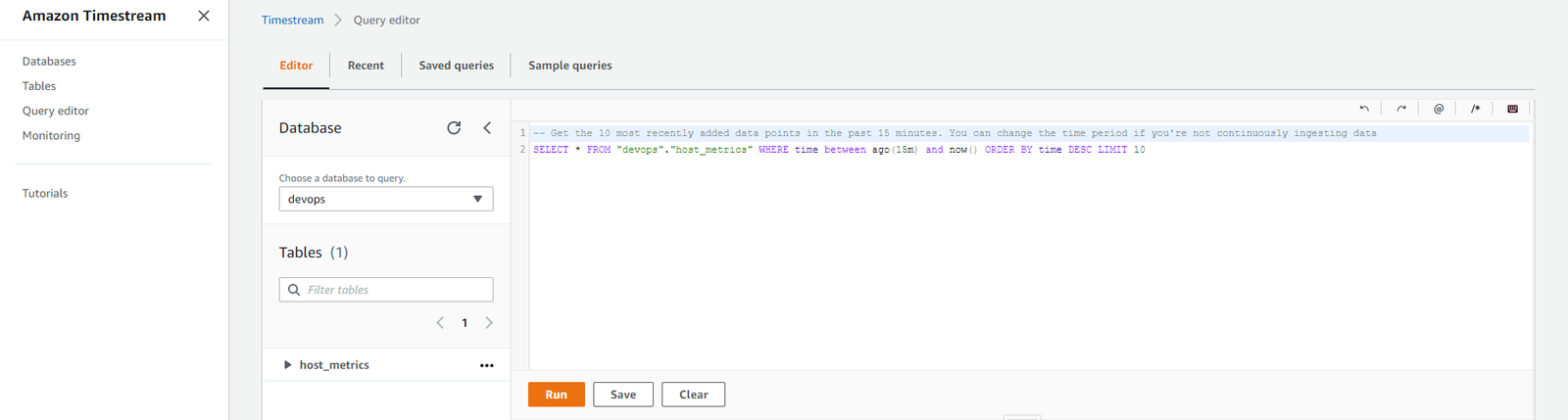This screenshot has height=420, width=1568.
Task: Click the Amazon Timestream heading
Action: [x=94, y=16]
